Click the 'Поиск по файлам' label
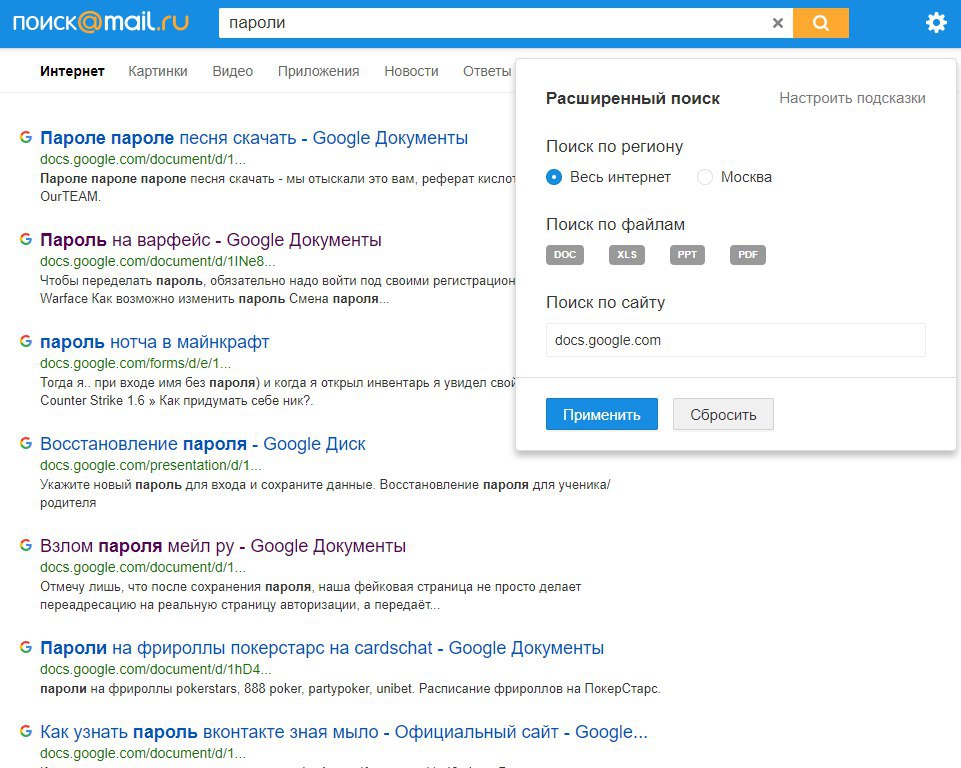Screen dimensions: 961x768 point(615,224)
